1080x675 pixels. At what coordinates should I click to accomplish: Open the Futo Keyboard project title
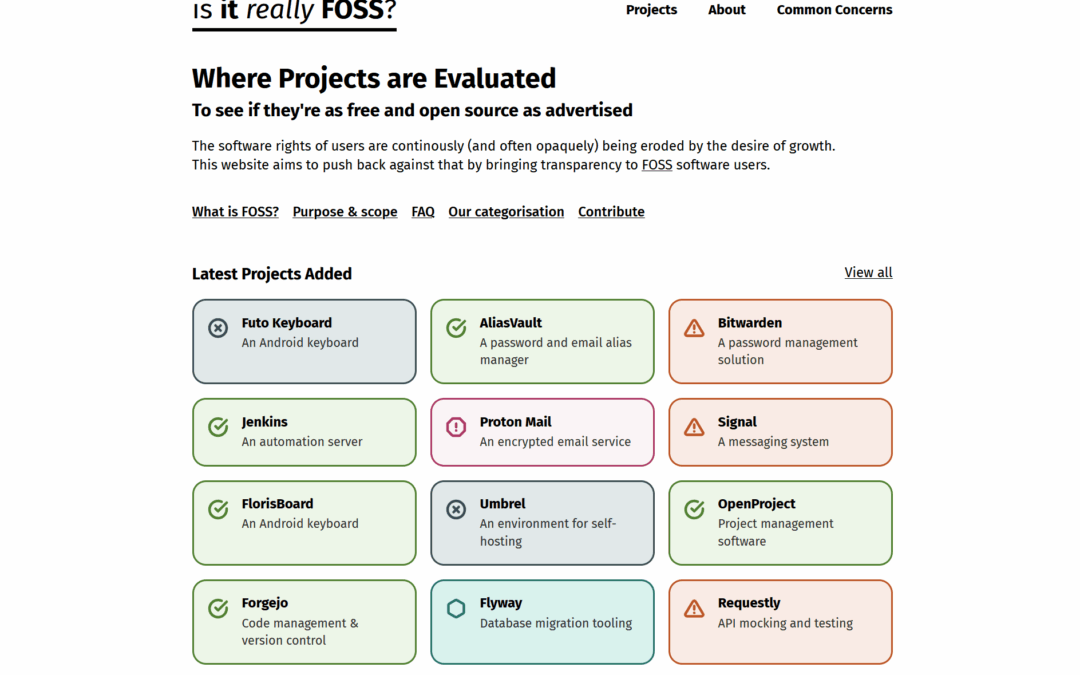(287, 322)
